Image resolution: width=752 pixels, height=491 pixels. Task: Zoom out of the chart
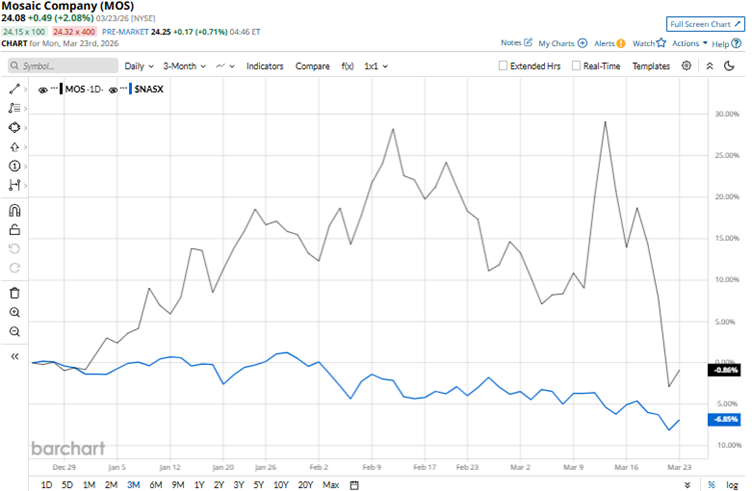tap(14, 332)
